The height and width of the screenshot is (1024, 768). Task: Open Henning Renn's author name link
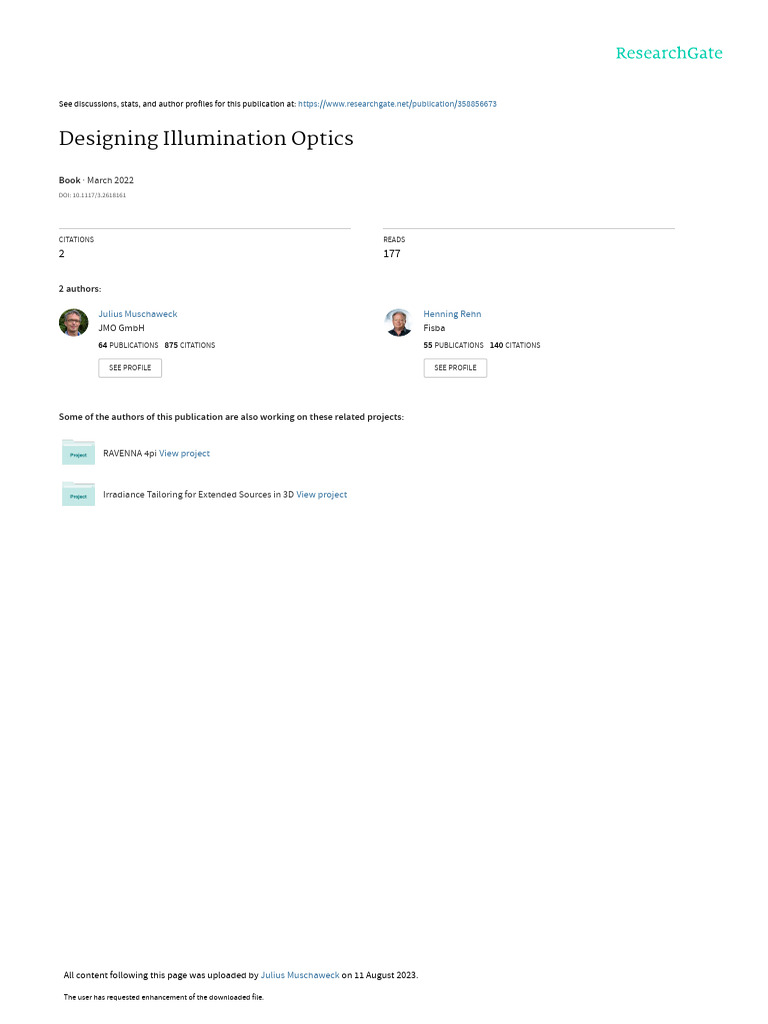(x=452, y=314)
